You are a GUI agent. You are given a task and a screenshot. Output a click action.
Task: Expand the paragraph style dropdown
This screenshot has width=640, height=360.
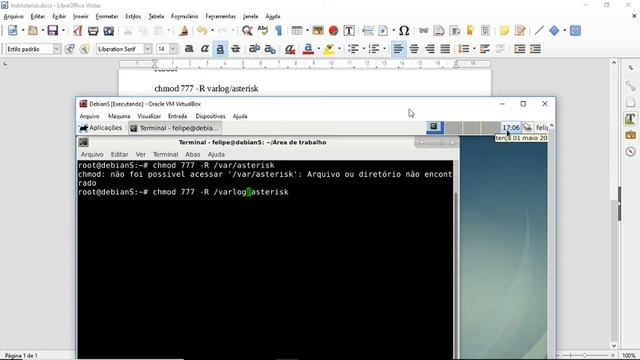pos(57,49)
